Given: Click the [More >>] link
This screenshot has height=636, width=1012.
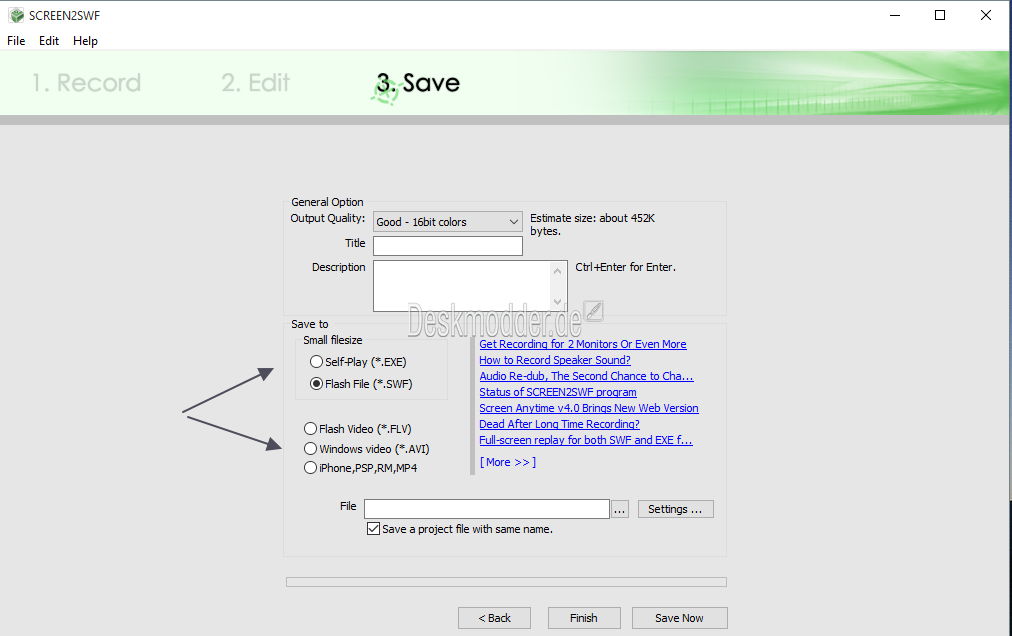Looking at the screenshot, I should coord(508,462).
